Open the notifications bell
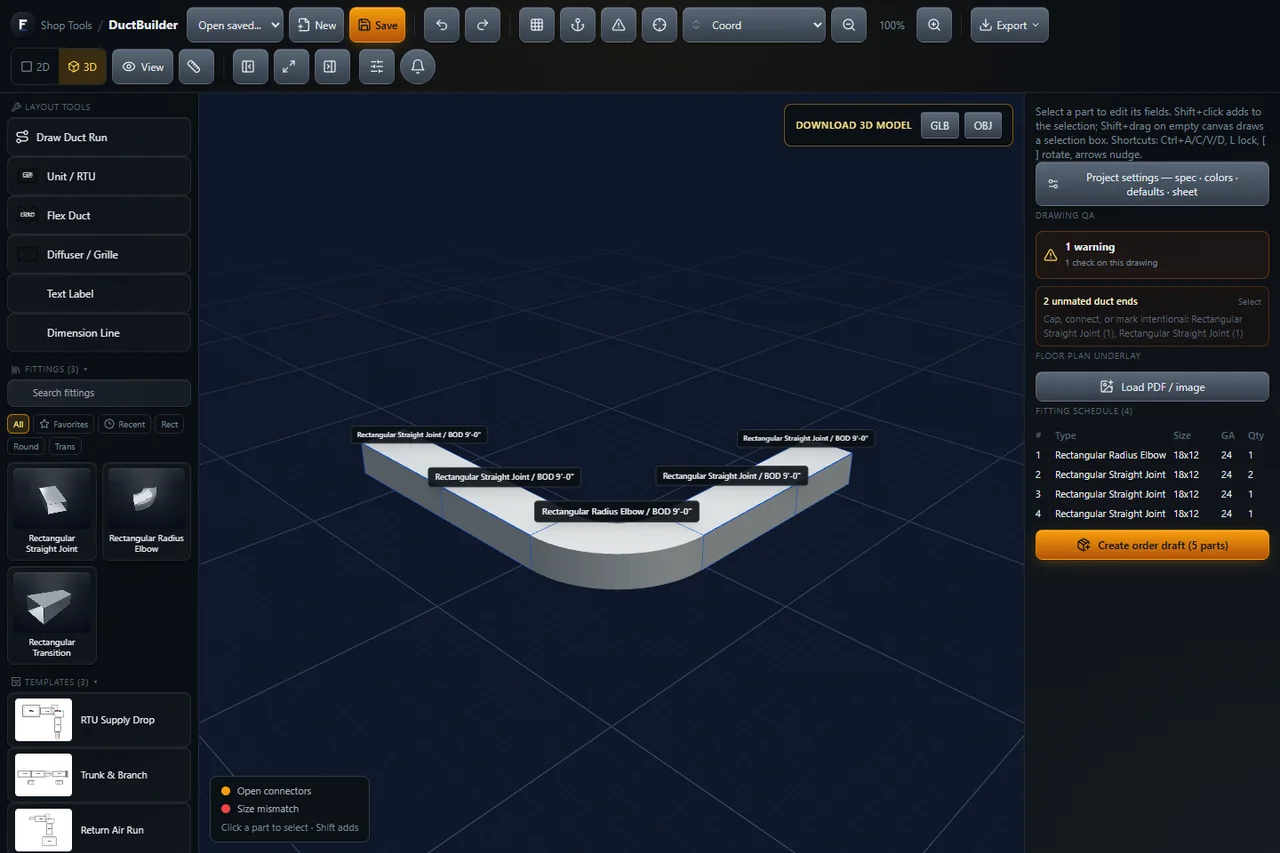 tap(418, 67)
